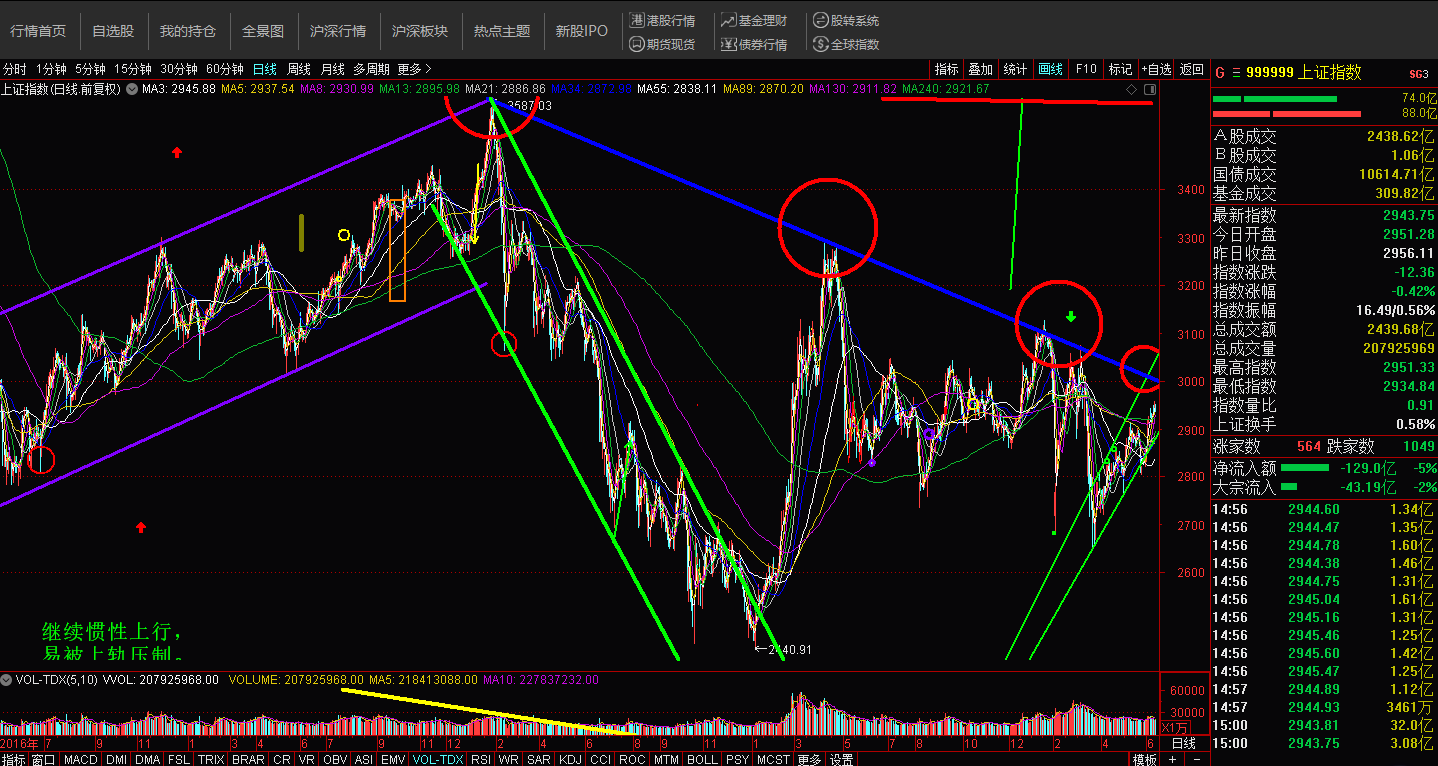Open the 全景图 tab
Image resolution: width=1438 pixels, height=766 pixels.
click(x=263, y=31)
